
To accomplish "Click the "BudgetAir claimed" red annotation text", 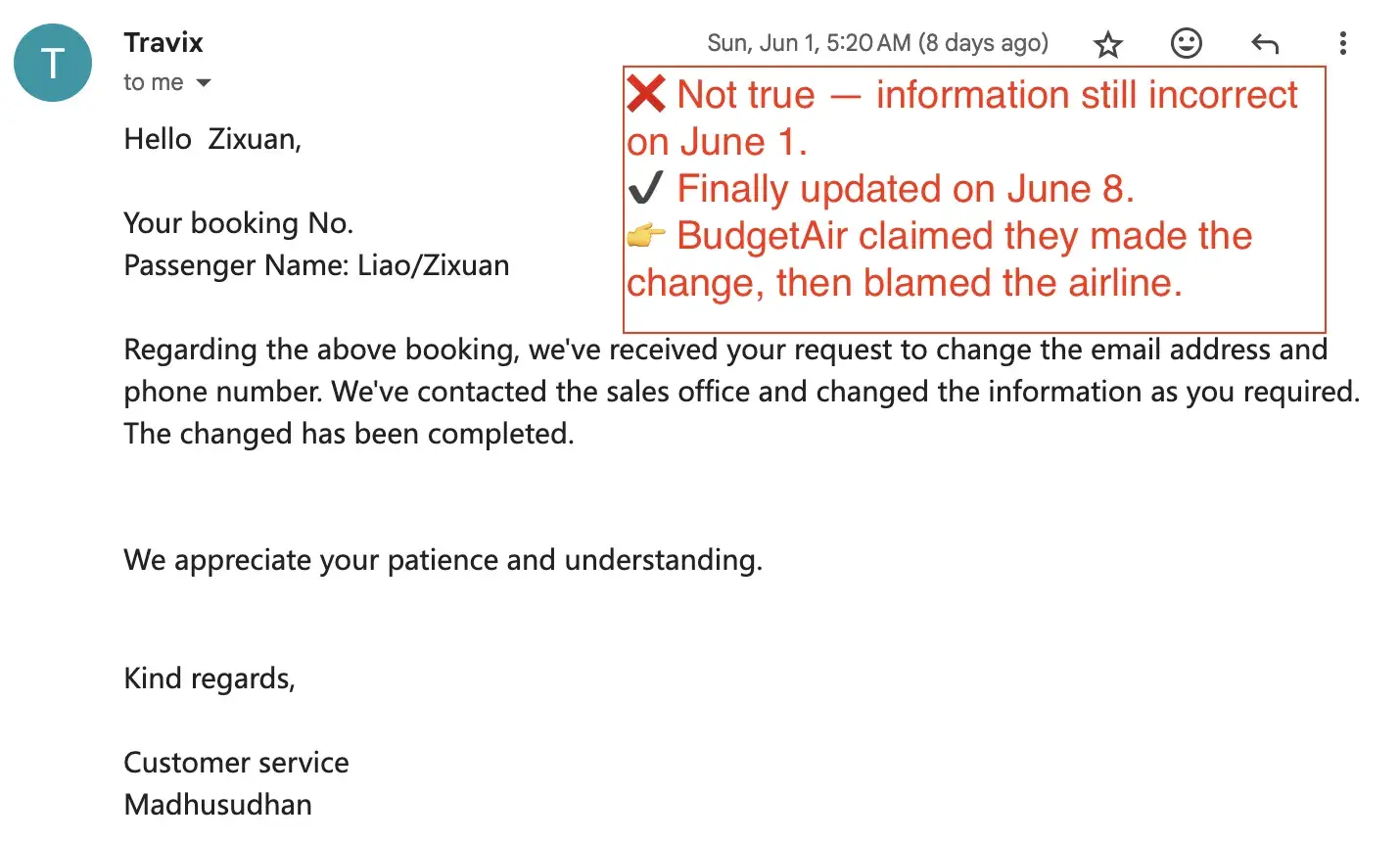I will [x=964, y=236].
